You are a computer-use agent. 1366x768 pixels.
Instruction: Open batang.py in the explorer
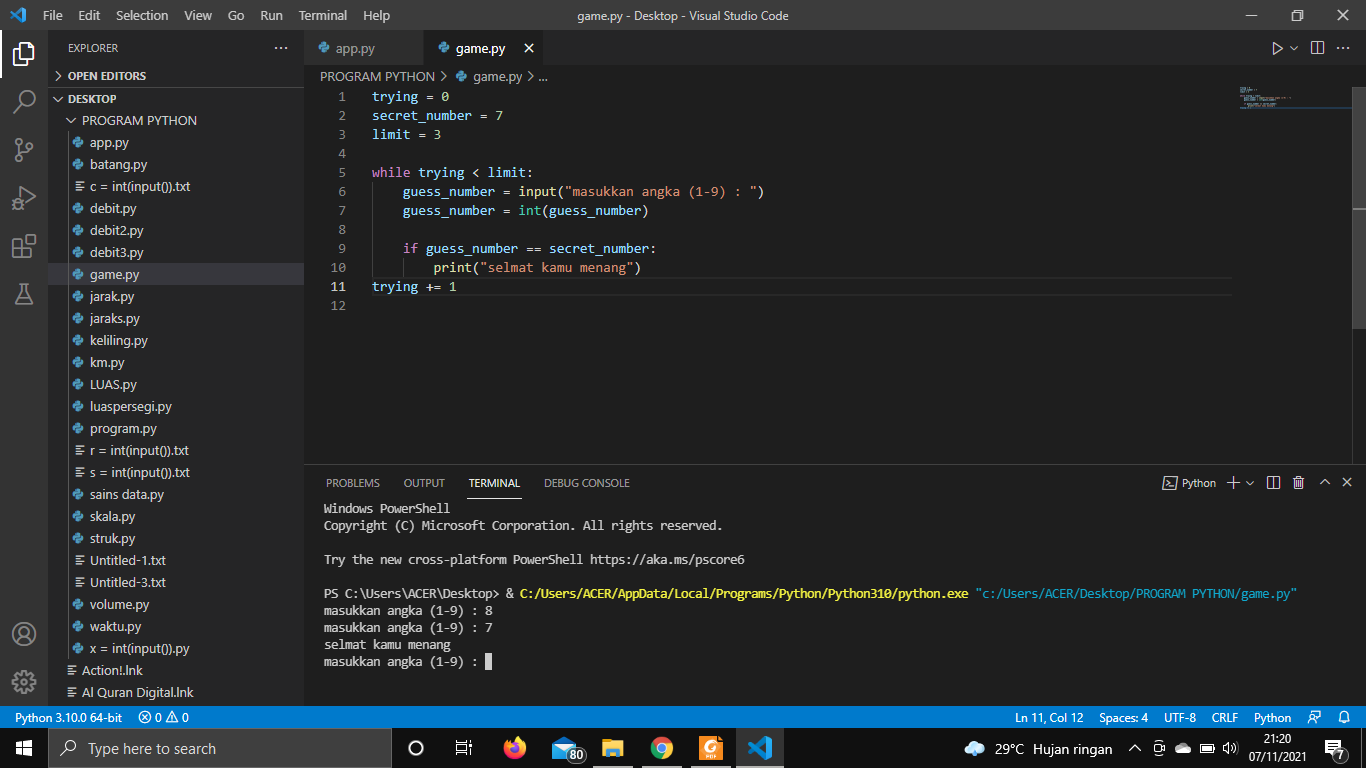(x=176, y=165)
